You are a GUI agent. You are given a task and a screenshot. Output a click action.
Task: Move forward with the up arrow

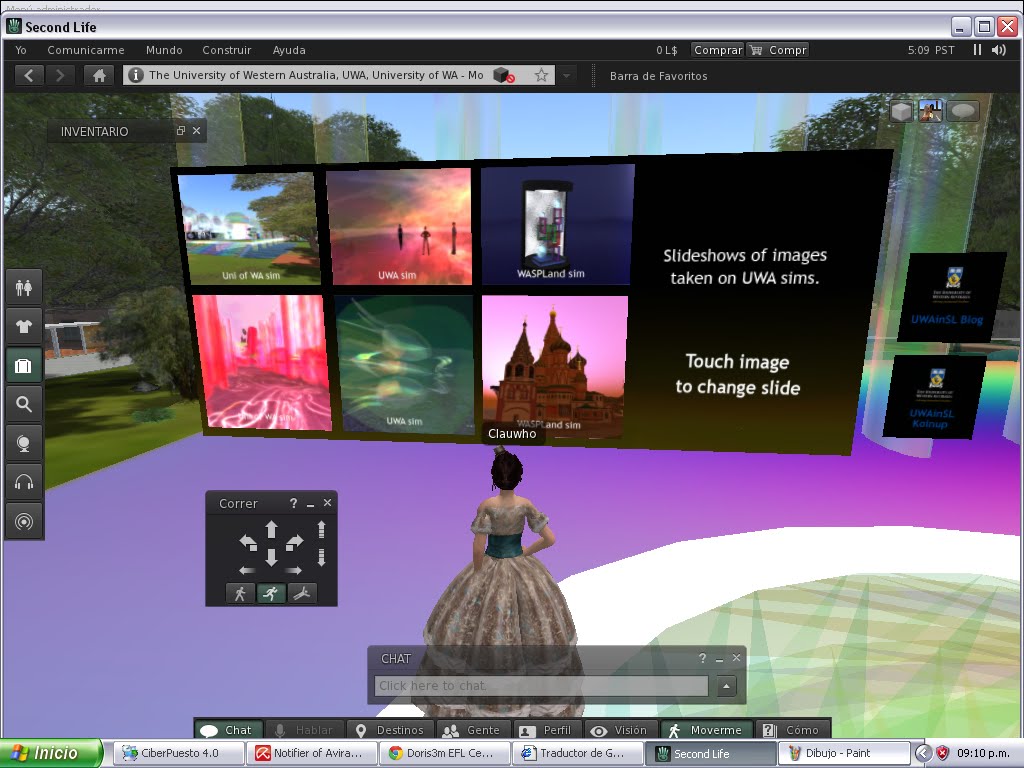pyautogui.click(x=271, y=529)
